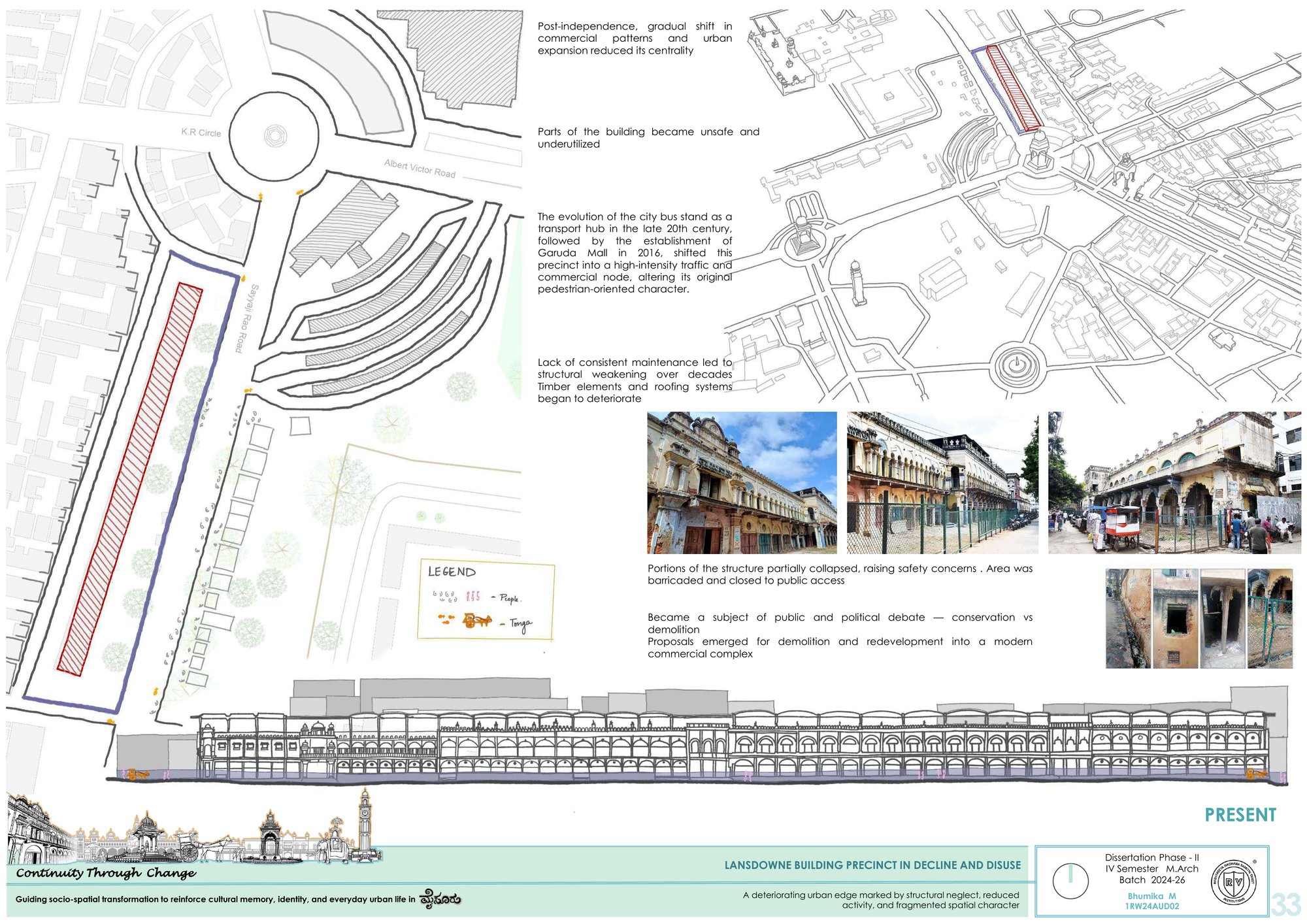Click the page number 33
This screenshot has height=924, width=1307.
(1285, 904)
